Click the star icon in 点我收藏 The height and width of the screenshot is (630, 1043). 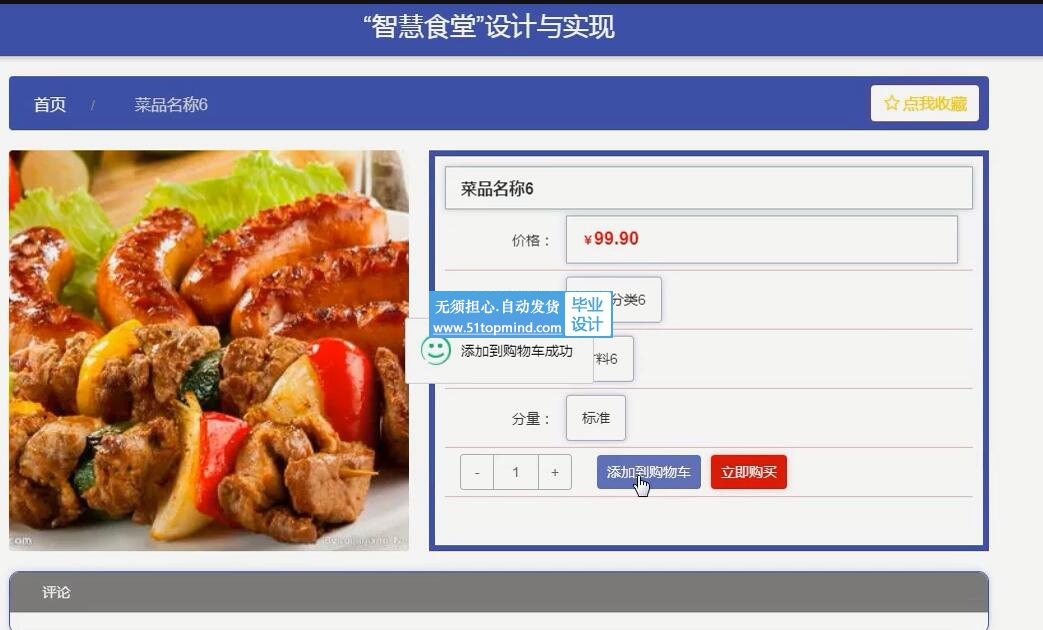click(891, 103)
